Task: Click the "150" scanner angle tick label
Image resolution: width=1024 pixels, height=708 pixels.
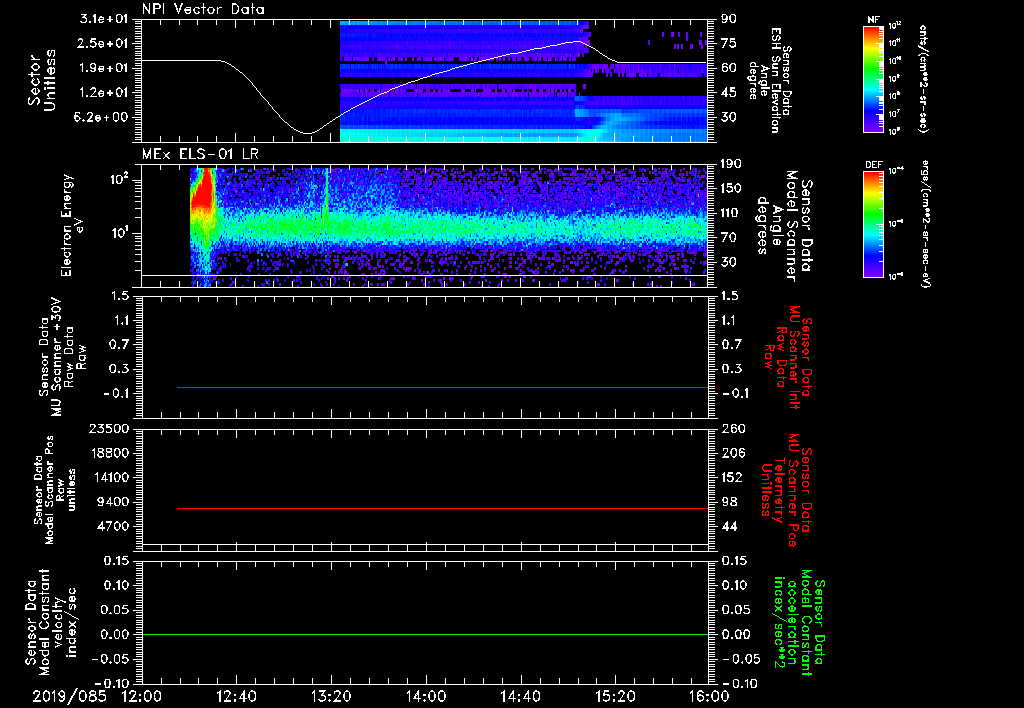Action: tap(731, 188)
